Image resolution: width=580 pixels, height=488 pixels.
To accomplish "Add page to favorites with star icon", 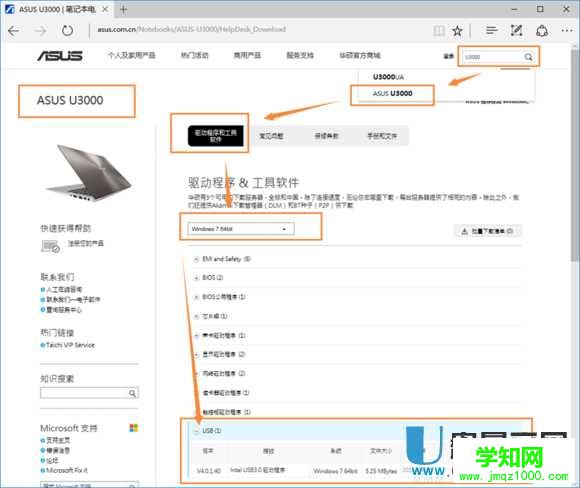I will pyautogui.click(x=457, y=31).
